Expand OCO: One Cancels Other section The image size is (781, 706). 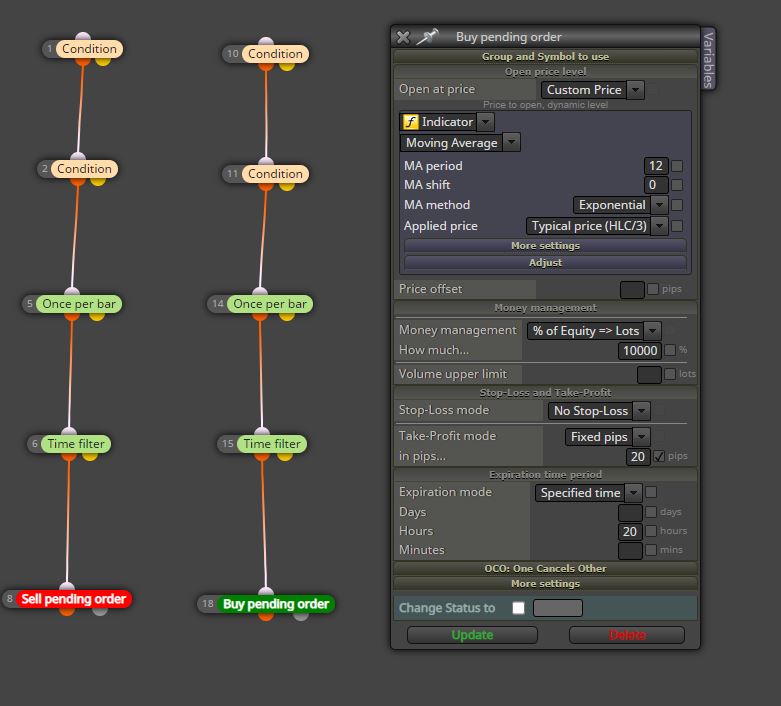545,568
